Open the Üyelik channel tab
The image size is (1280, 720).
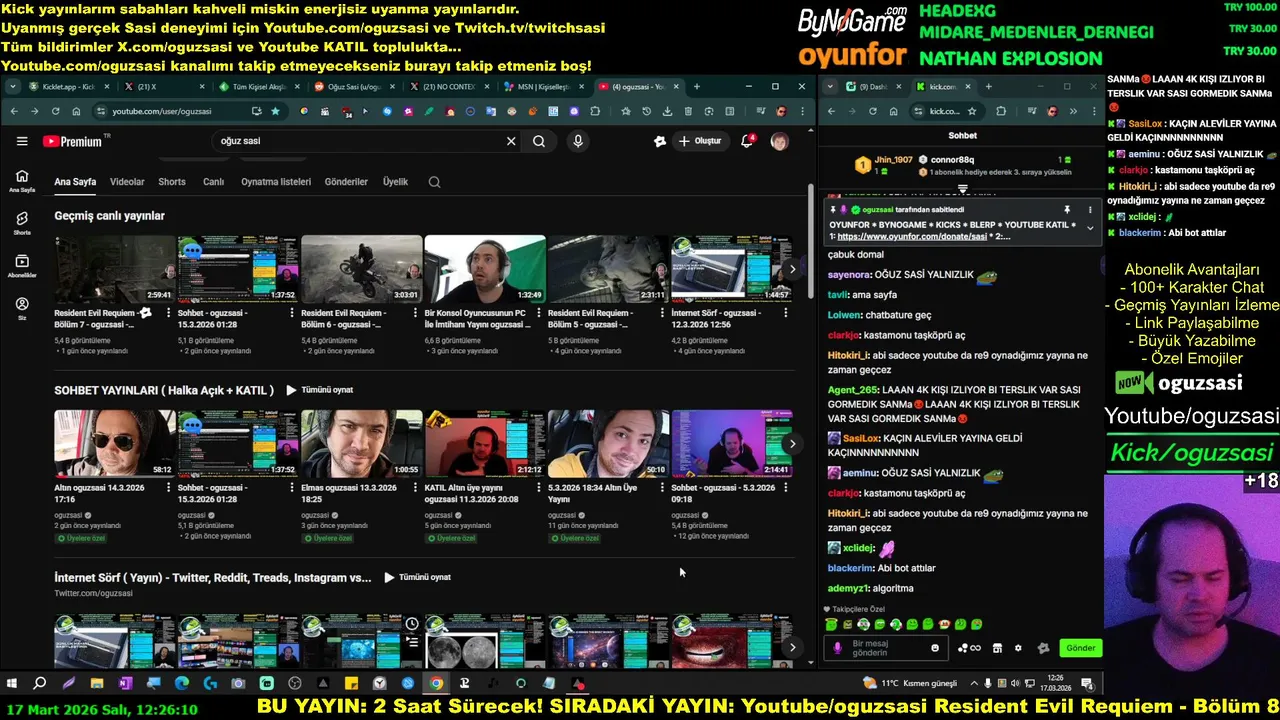[x=395, y=182]
